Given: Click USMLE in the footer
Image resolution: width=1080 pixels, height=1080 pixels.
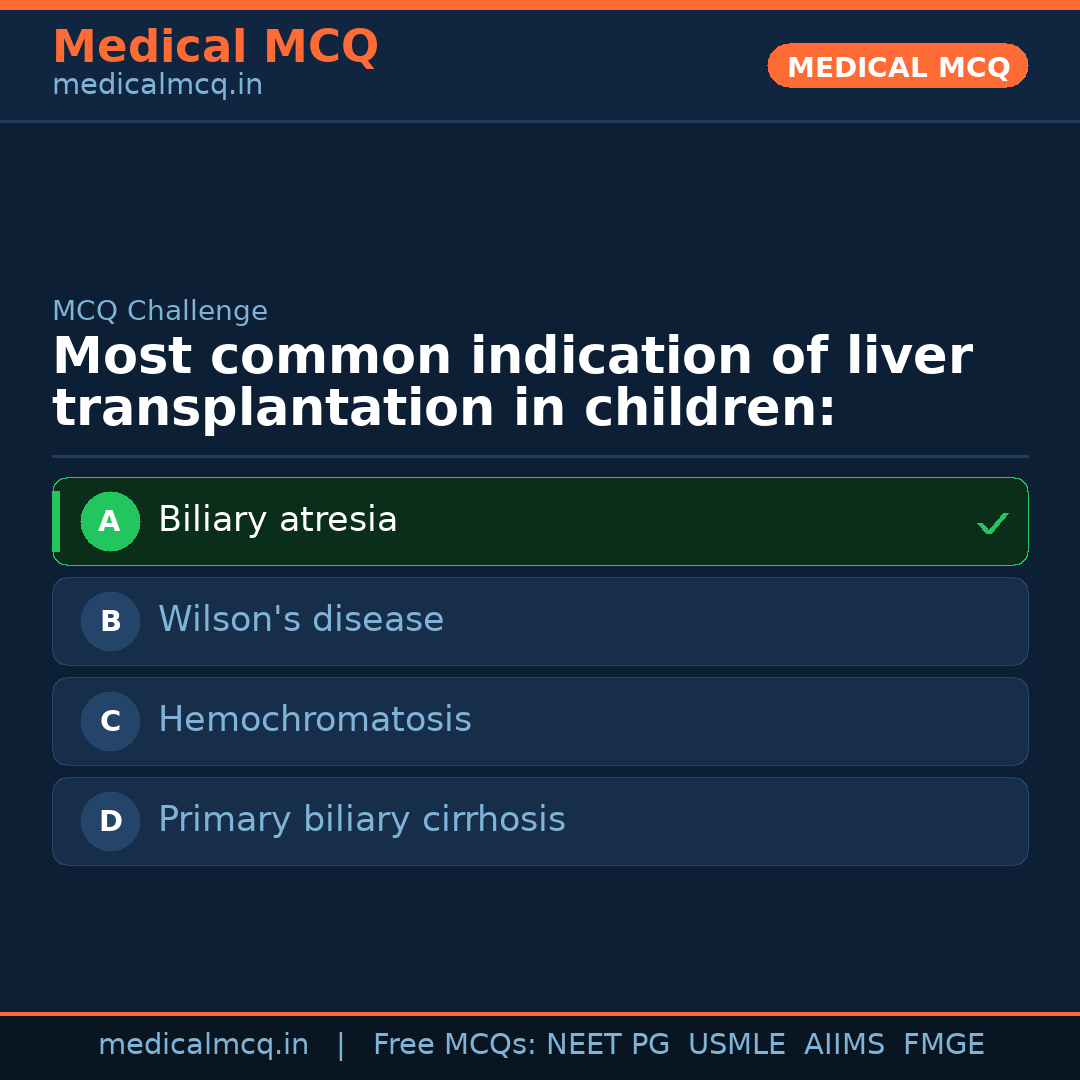Looking at the screenshot, I should (x=736, y=1045).
